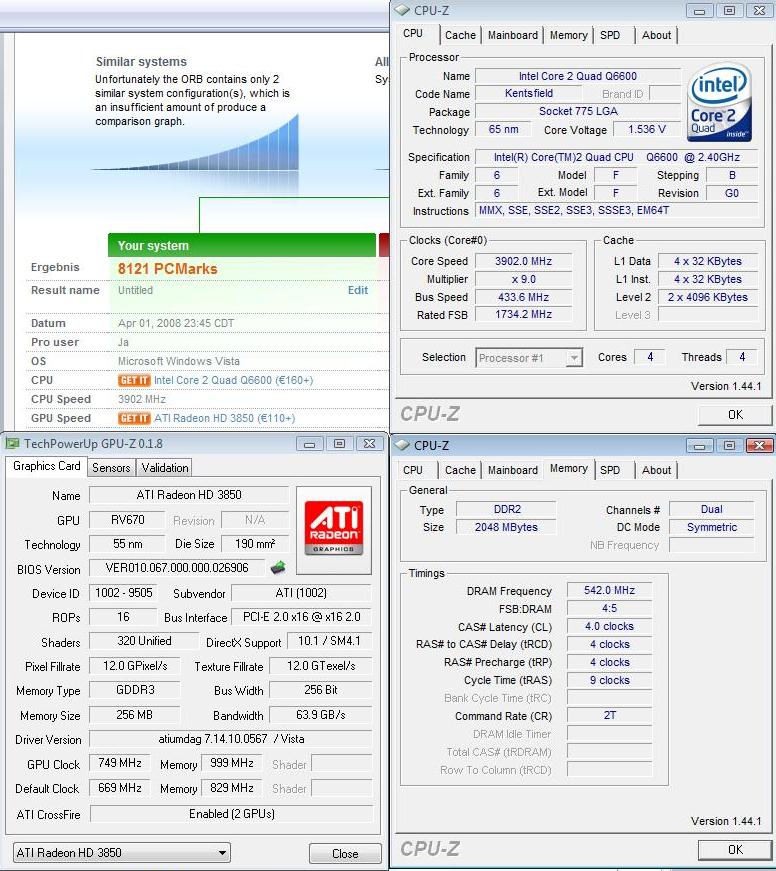Click the top CPU-Z window title icon
This screenshot has height=871, width=776.
[403, 10]
